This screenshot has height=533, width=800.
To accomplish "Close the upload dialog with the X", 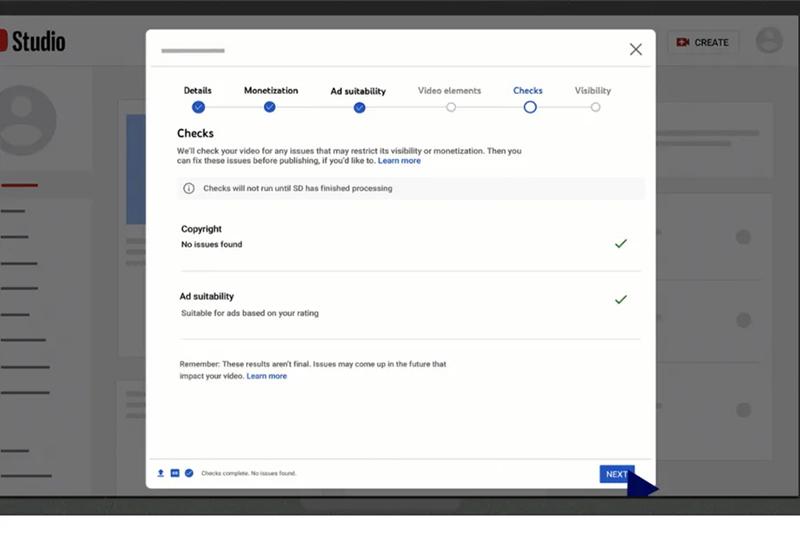I will click(x=635, y=49).
